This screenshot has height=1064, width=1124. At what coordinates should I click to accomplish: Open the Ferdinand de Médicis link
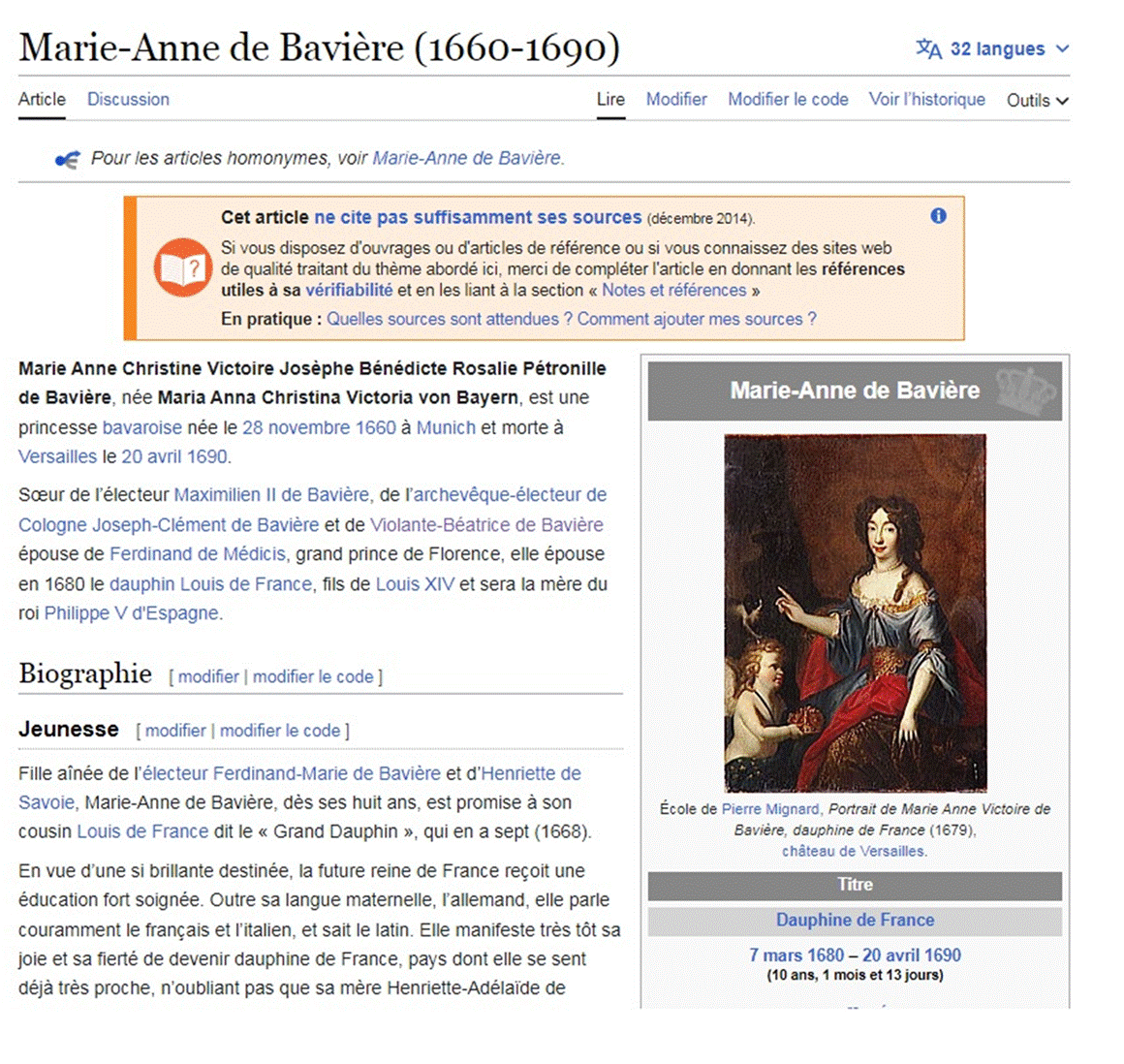click(197, 554)
